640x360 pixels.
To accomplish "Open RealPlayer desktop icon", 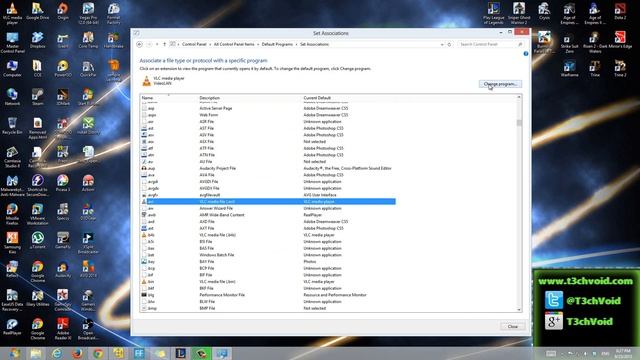I will (12, 327).
